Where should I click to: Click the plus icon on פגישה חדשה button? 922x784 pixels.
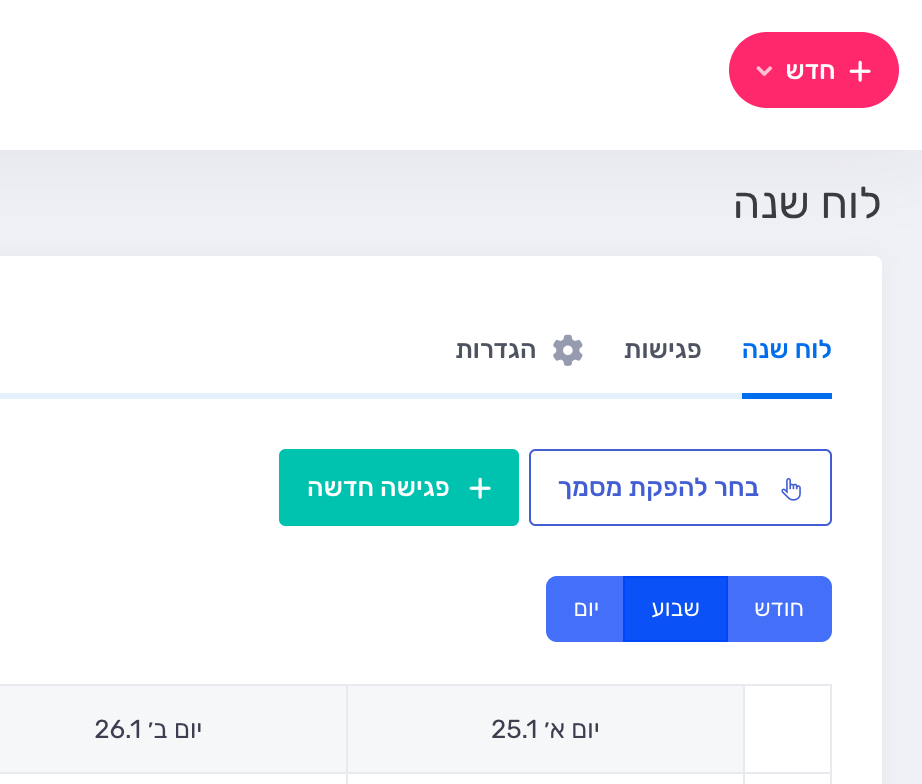[481, 488]
